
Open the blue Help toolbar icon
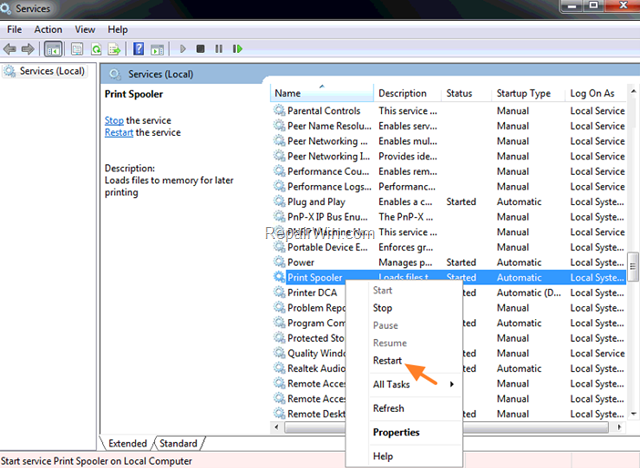point(139,49)
